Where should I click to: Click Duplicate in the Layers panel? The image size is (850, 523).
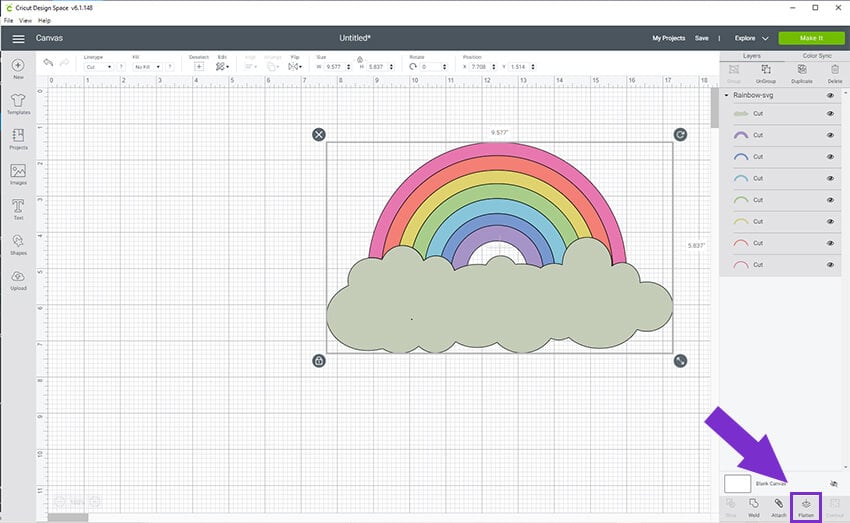[801, 73]
